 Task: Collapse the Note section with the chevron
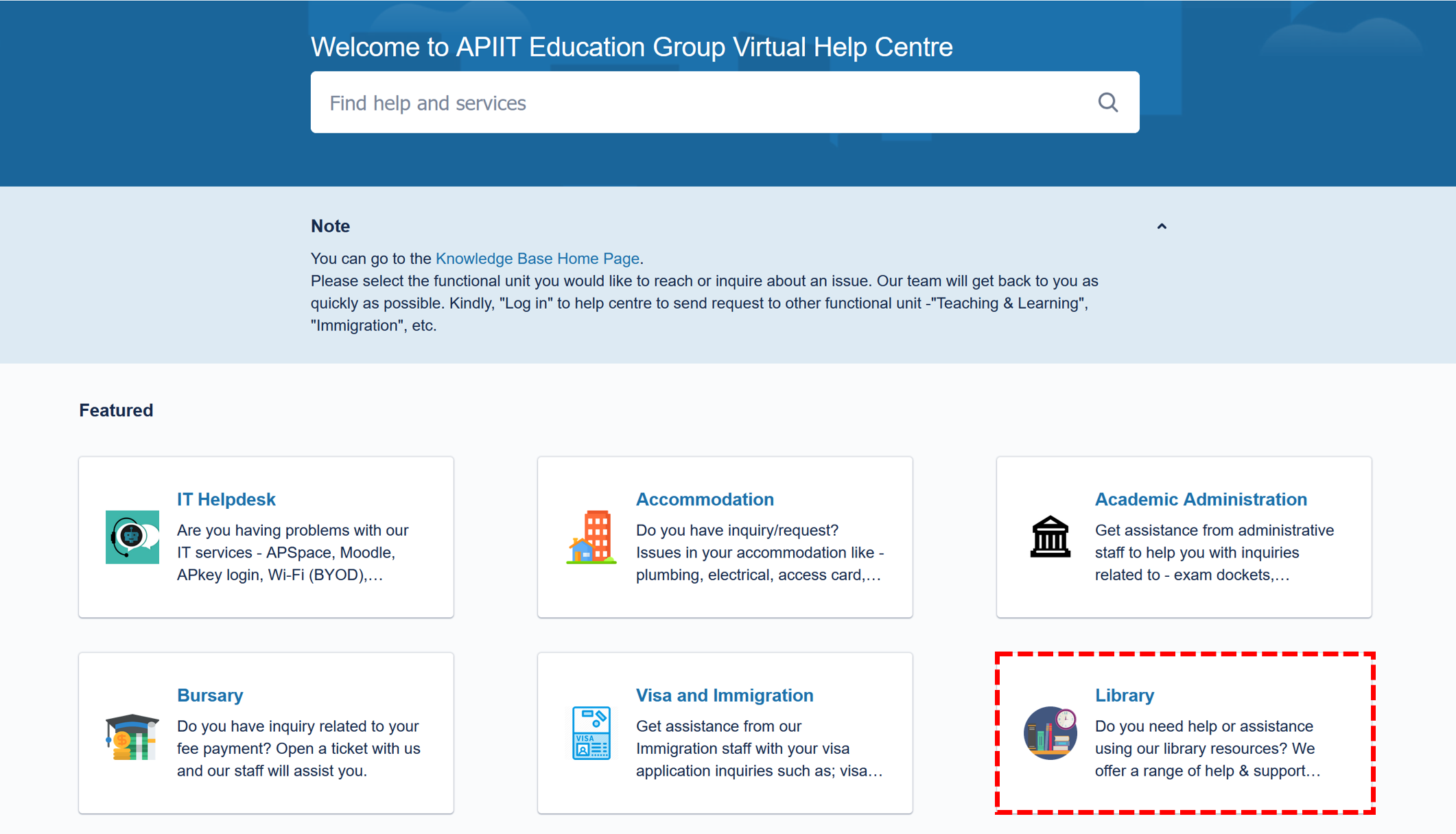(1162, 226)
